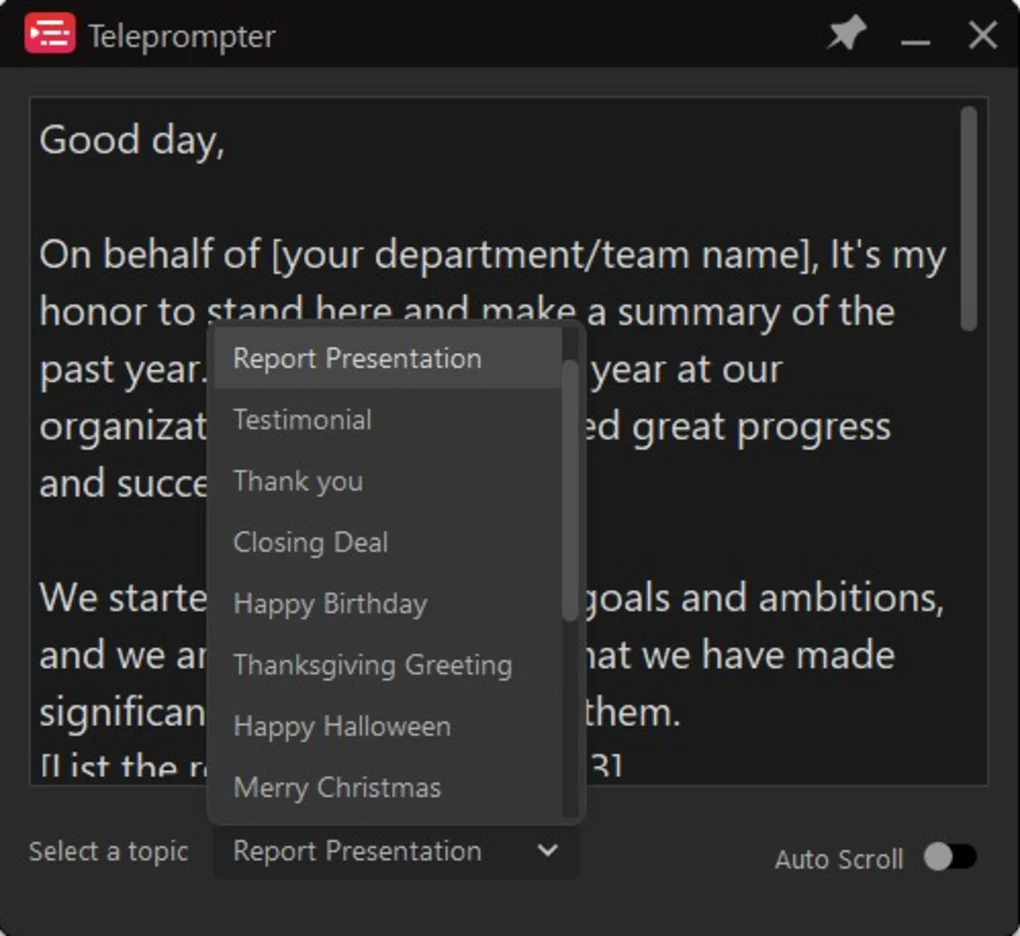The image size is (1020, 936).
Task: Select "Thanksgiving Greeting" from the list
Action: point(372,665)
